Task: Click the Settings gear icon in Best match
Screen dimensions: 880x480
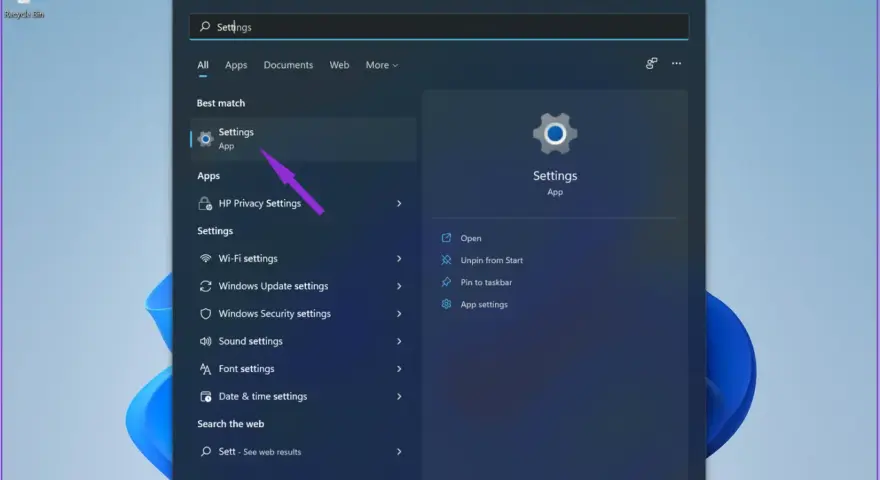Action: click(x=205, y=139)
